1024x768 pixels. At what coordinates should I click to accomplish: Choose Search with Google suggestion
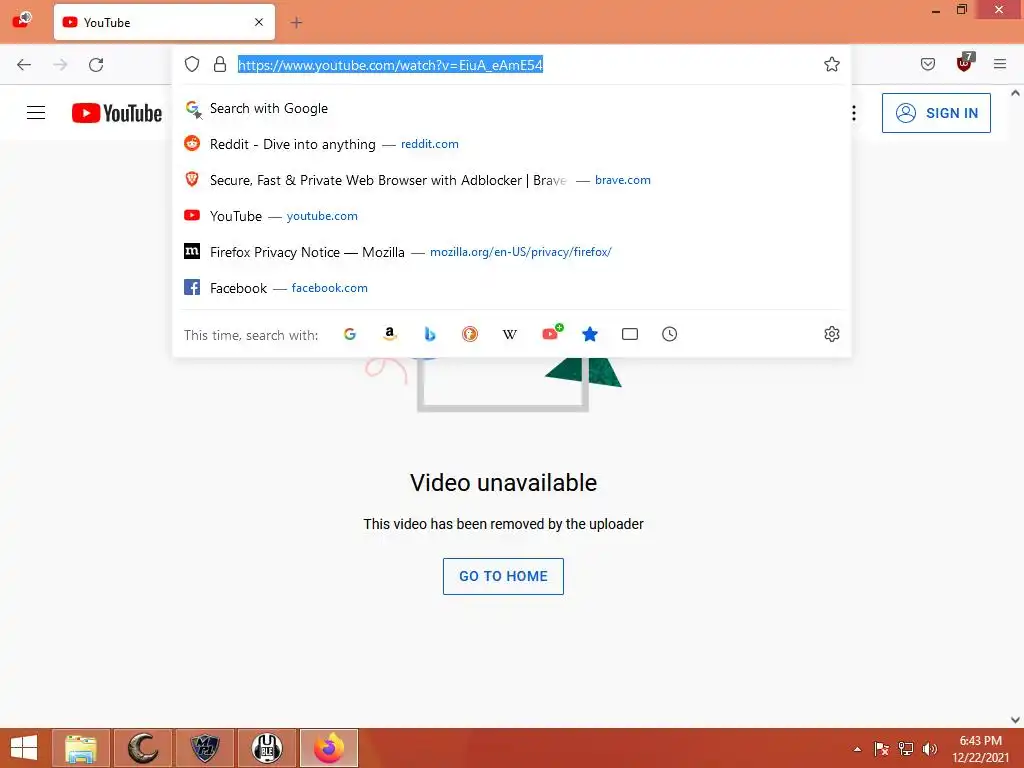[511, 108]
